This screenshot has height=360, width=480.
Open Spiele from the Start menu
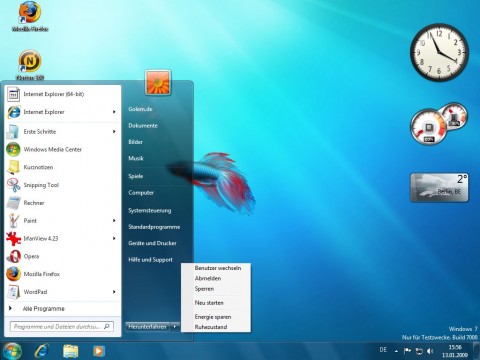click(x=135, y=176)
